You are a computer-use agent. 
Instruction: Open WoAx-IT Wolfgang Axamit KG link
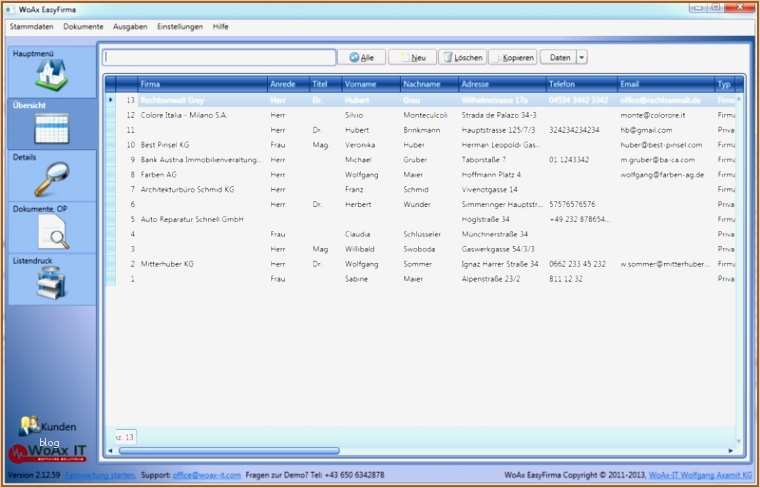pos(700,475)
